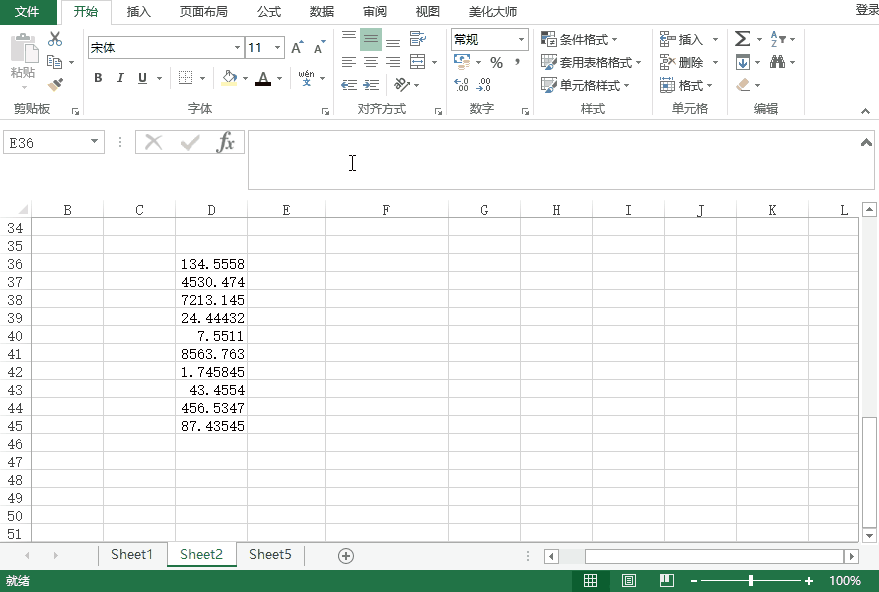The width and height of the screenshot is (879, 592).
Task: Open the Sheet1 worksheet tab
Action: click(x=132, y=554)
